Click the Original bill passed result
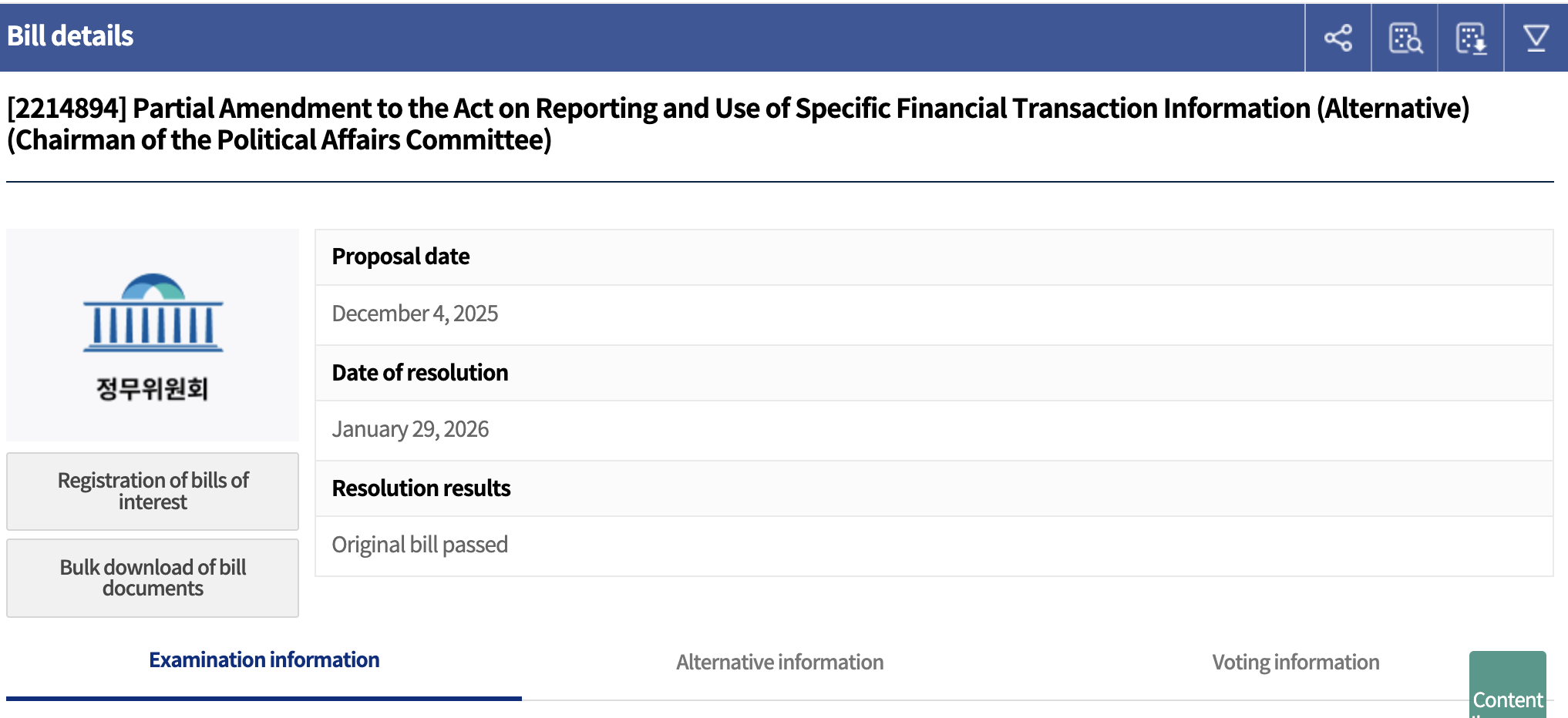The height and width of the screenshot is (718, 1568). point(419,545)
